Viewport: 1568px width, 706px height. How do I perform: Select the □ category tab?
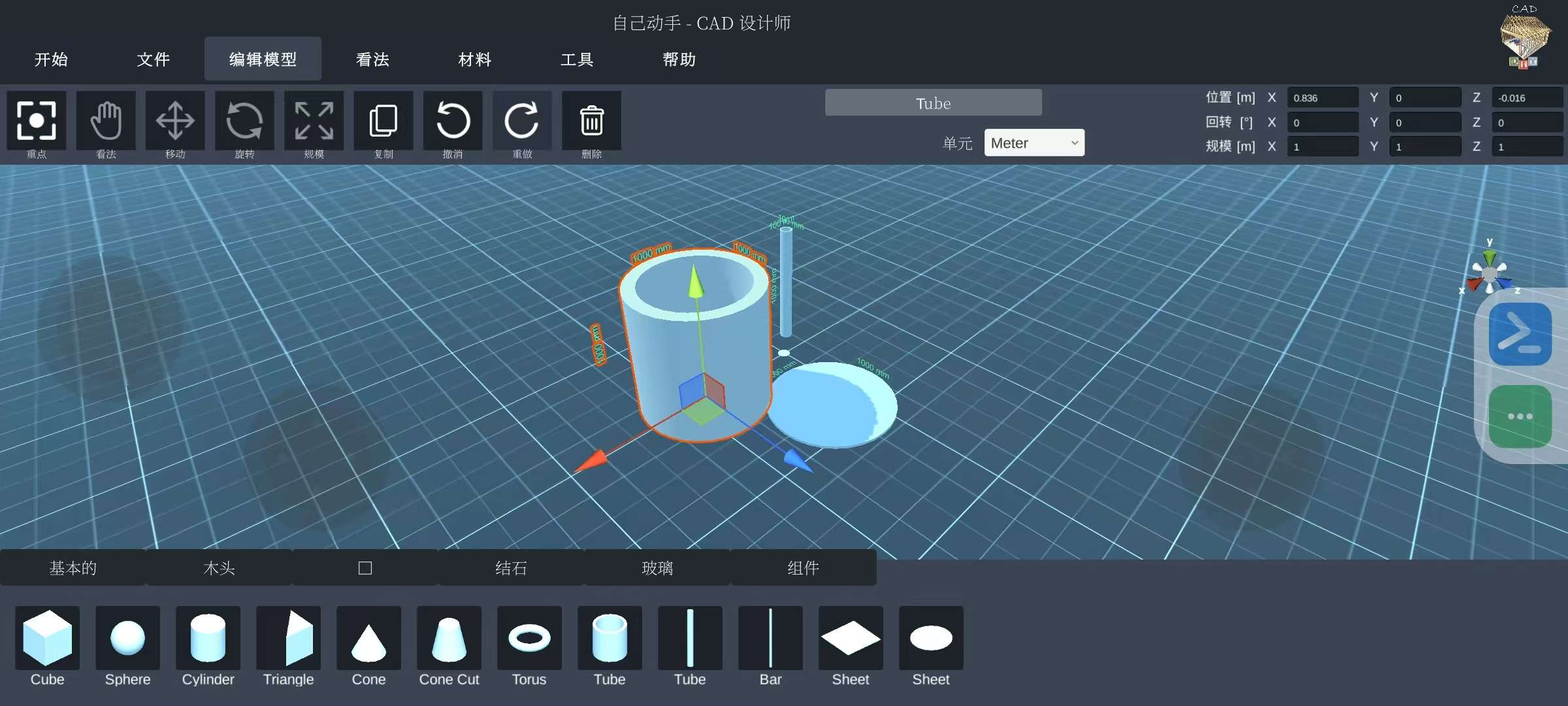click(365, 567)
